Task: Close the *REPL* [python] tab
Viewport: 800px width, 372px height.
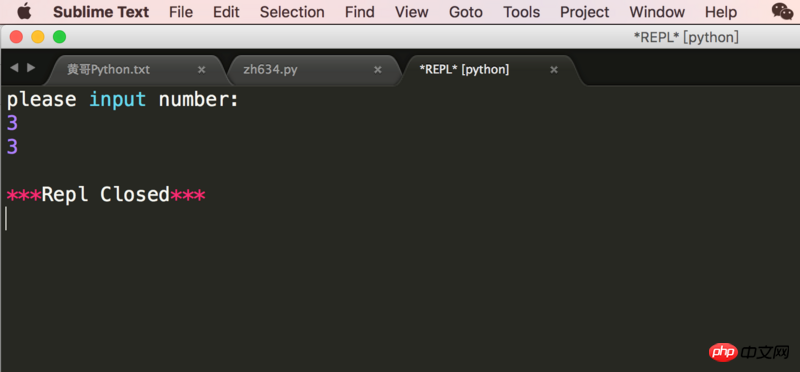Action: (x=554, y=70)
